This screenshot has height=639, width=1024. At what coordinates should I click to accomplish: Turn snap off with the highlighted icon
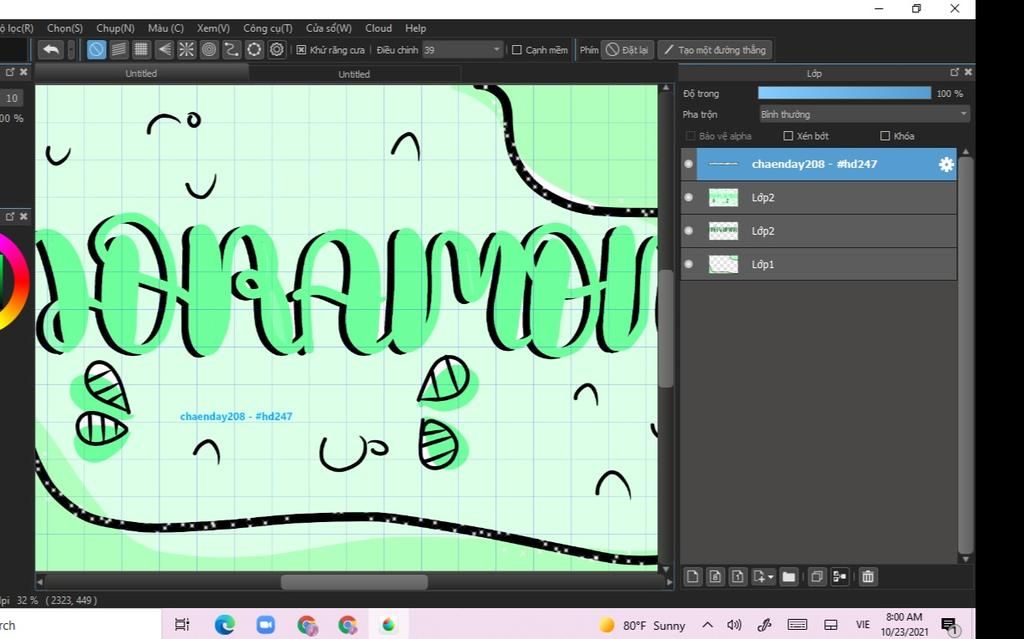click(x=96, y=50)
